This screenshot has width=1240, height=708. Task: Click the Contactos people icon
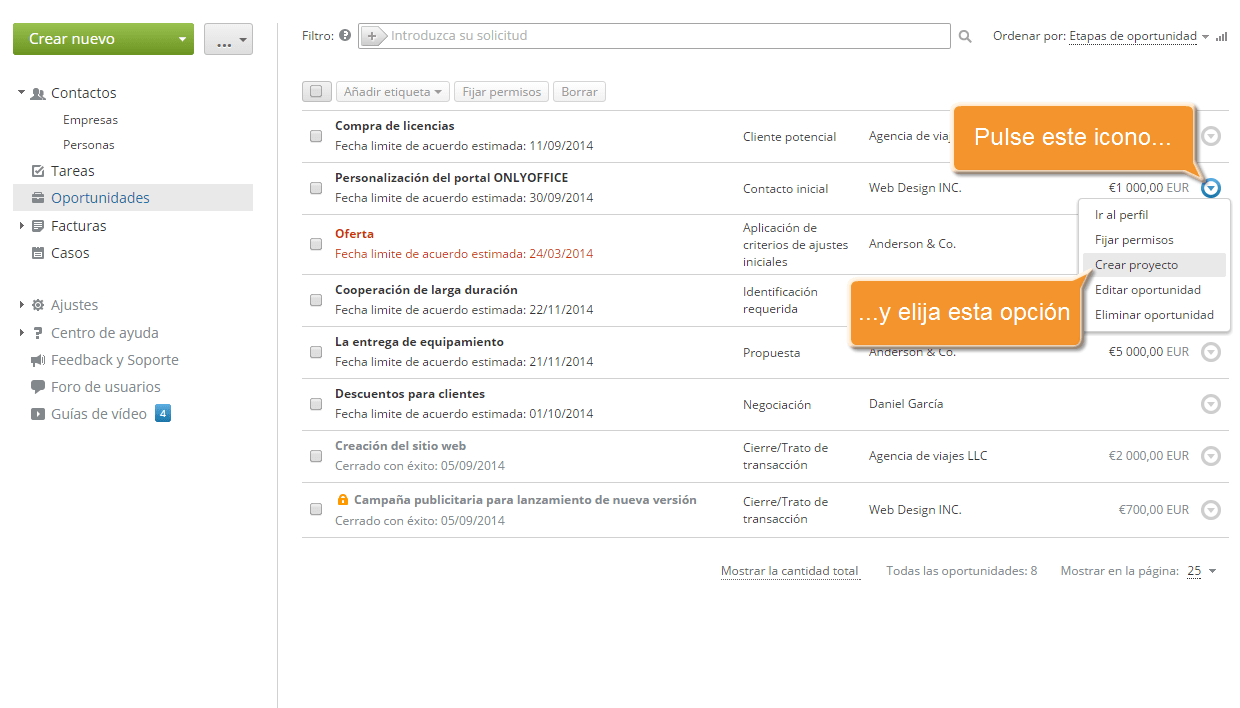tap(38, 93)
